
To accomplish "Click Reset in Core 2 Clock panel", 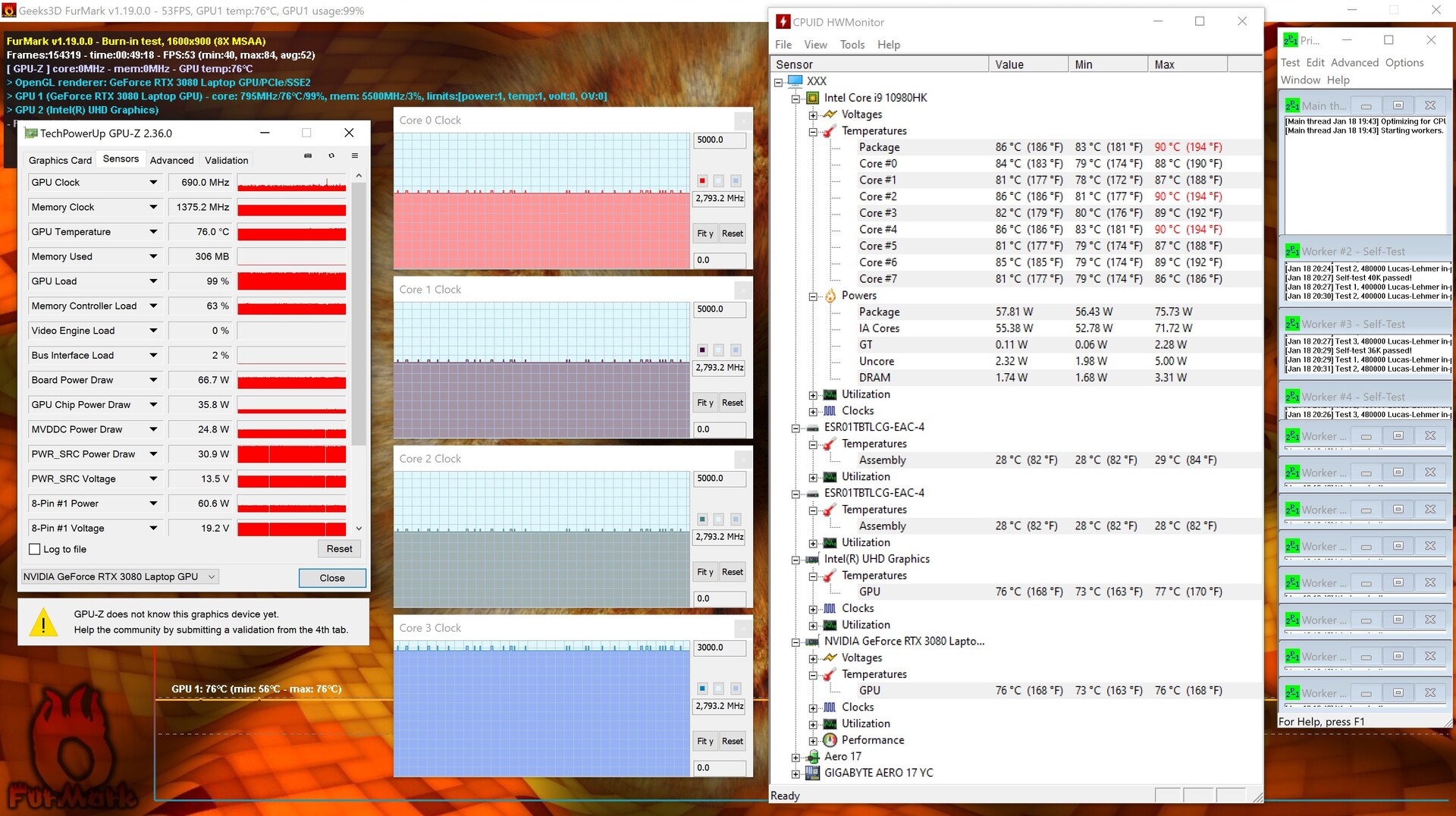I will click(x=732, y=572).
